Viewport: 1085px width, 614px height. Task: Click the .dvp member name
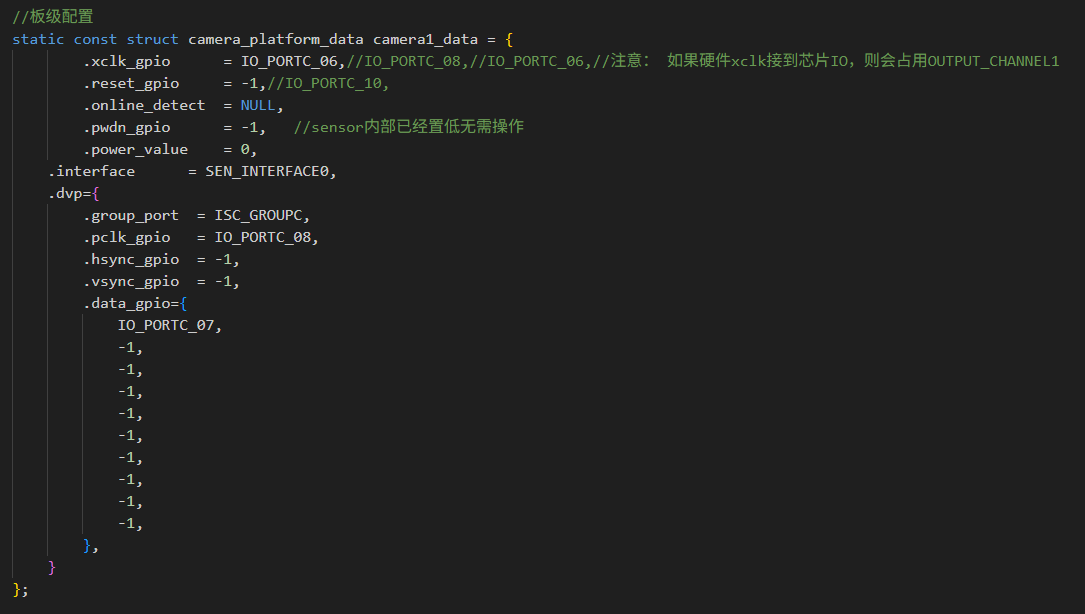pos(65,194)
